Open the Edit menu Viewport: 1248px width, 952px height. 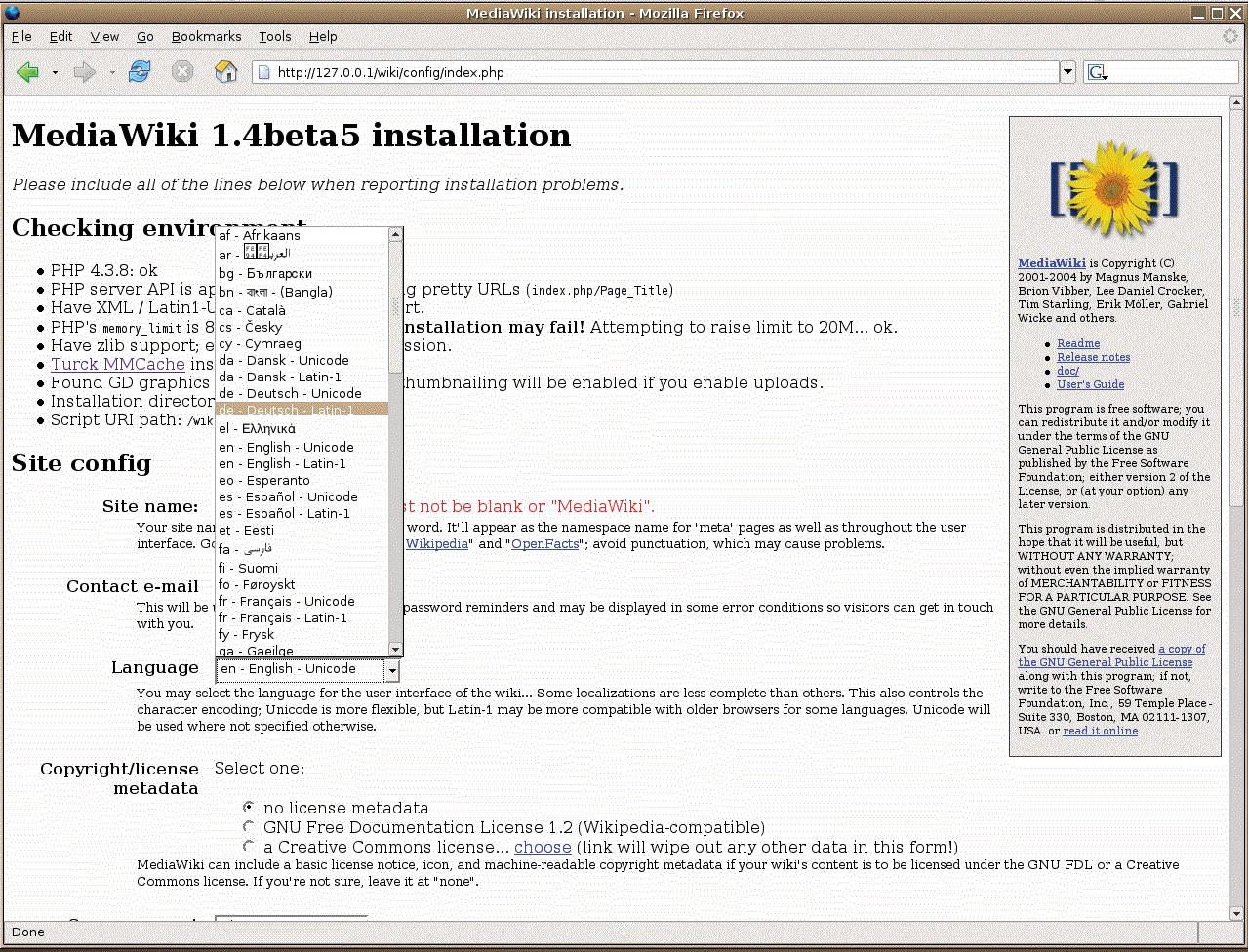point(61,37)
